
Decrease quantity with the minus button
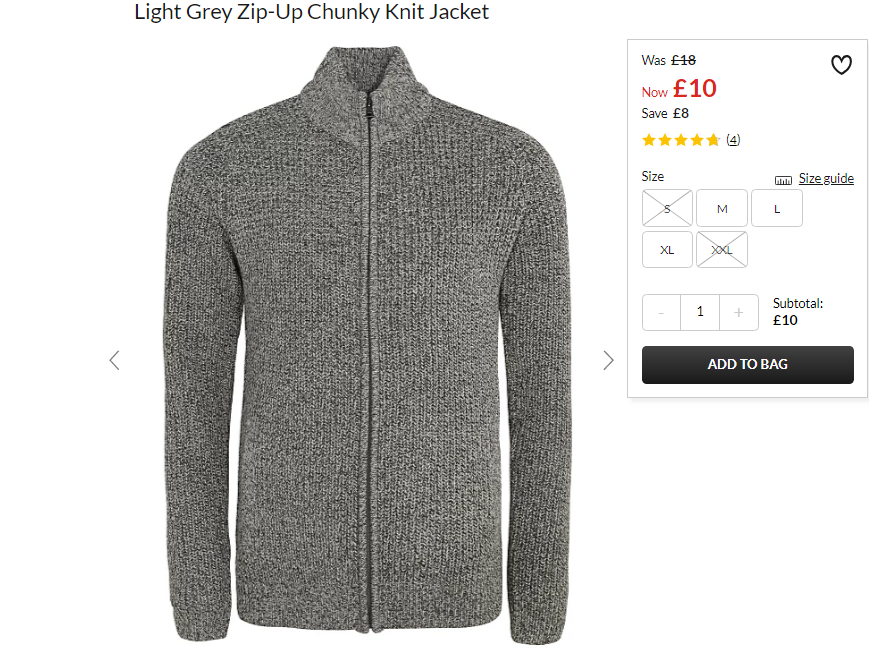661,313
